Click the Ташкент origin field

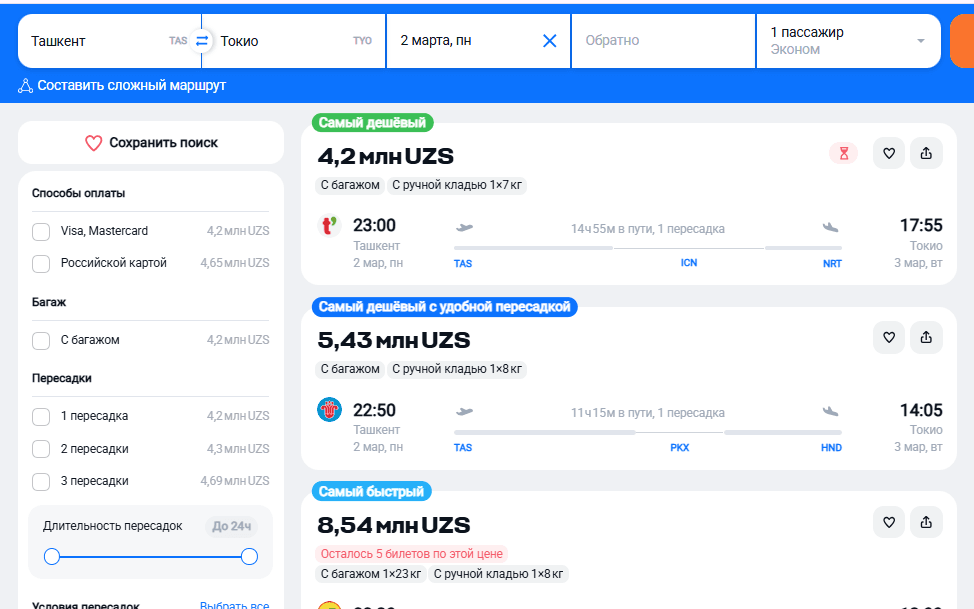point(109,41)
